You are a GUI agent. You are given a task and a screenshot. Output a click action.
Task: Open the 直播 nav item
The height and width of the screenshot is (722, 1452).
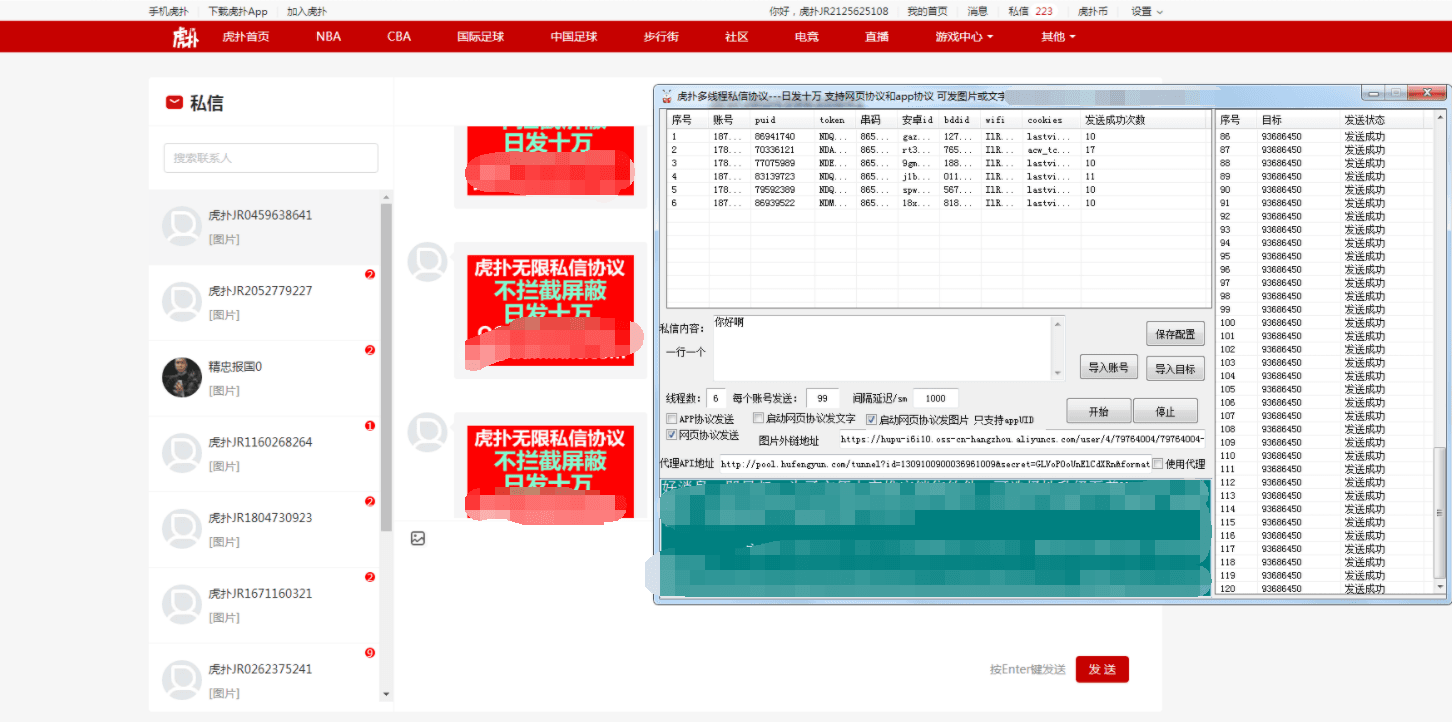(877, 37)
